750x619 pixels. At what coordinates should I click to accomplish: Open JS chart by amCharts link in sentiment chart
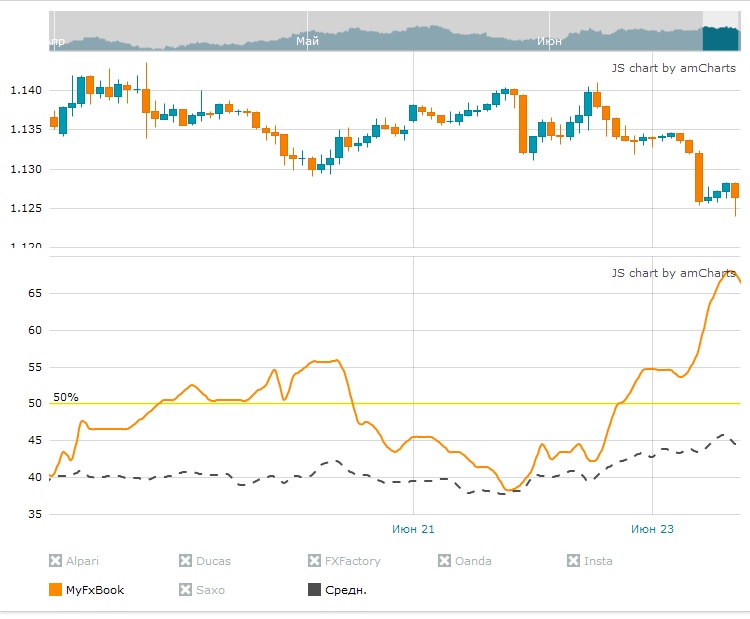(673, 273)
